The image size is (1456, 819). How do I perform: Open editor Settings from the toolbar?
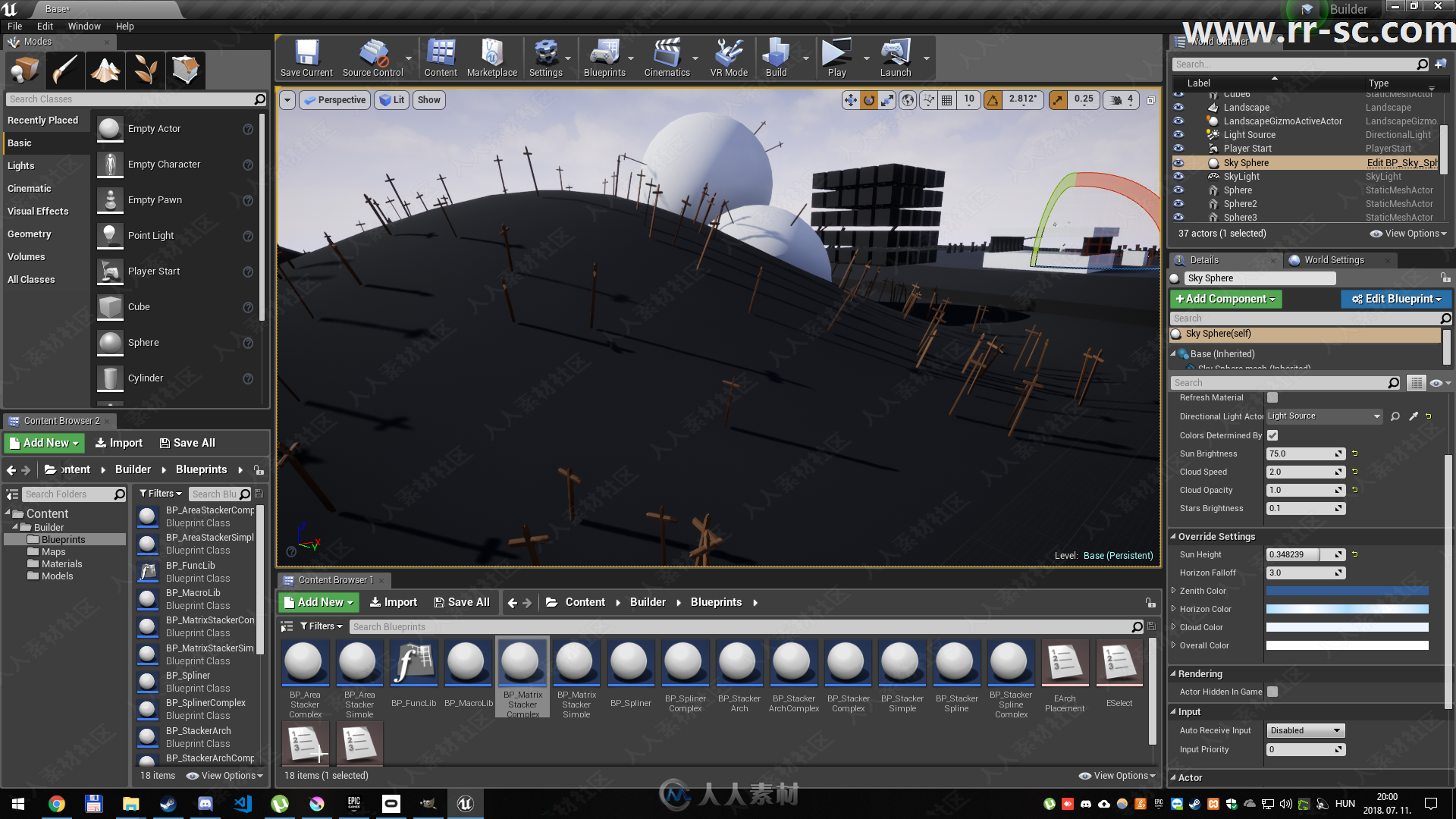click(546, 58)
